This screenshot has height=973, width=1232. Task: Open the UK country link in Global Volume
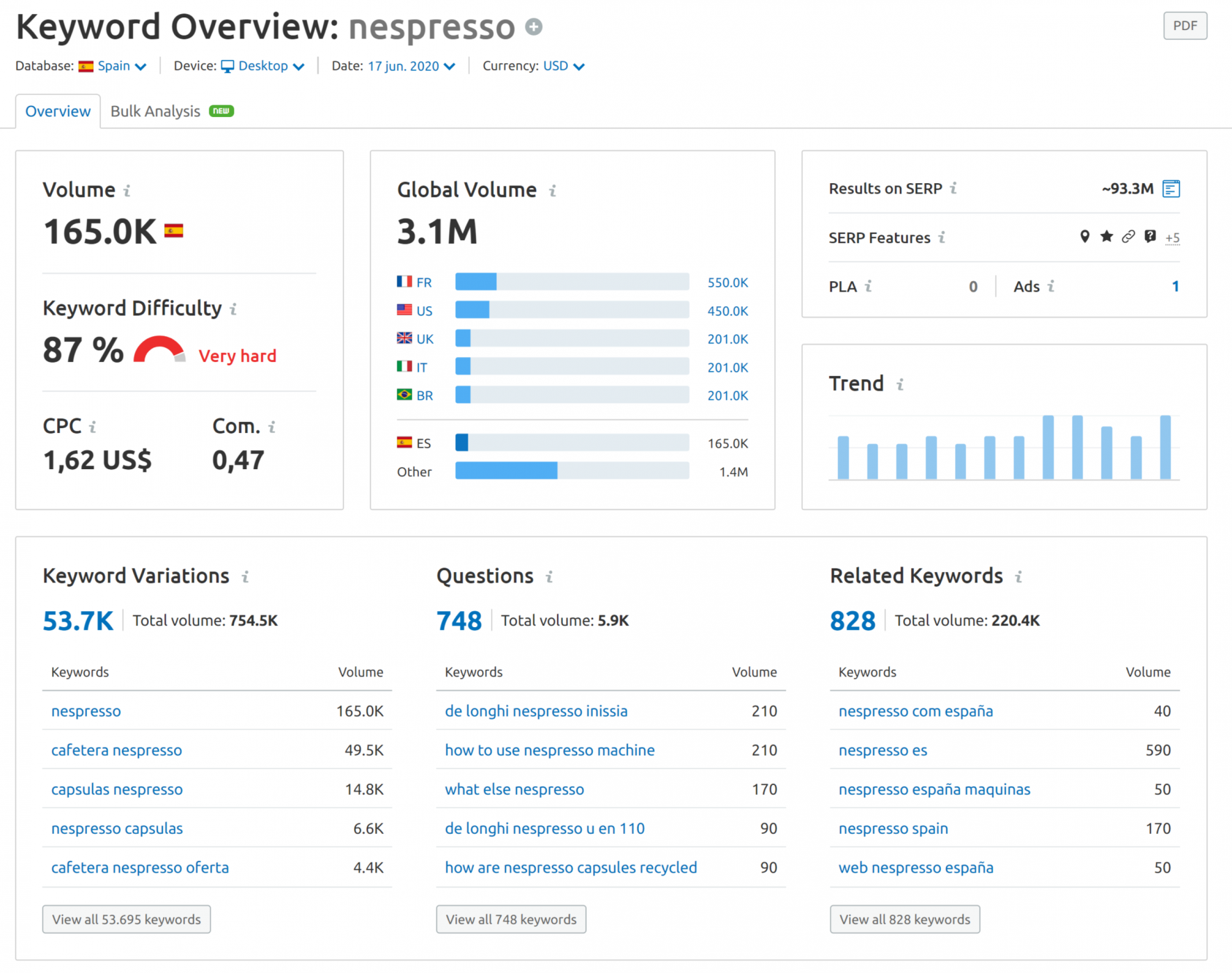pyautogui.click(x=425, y=339)
